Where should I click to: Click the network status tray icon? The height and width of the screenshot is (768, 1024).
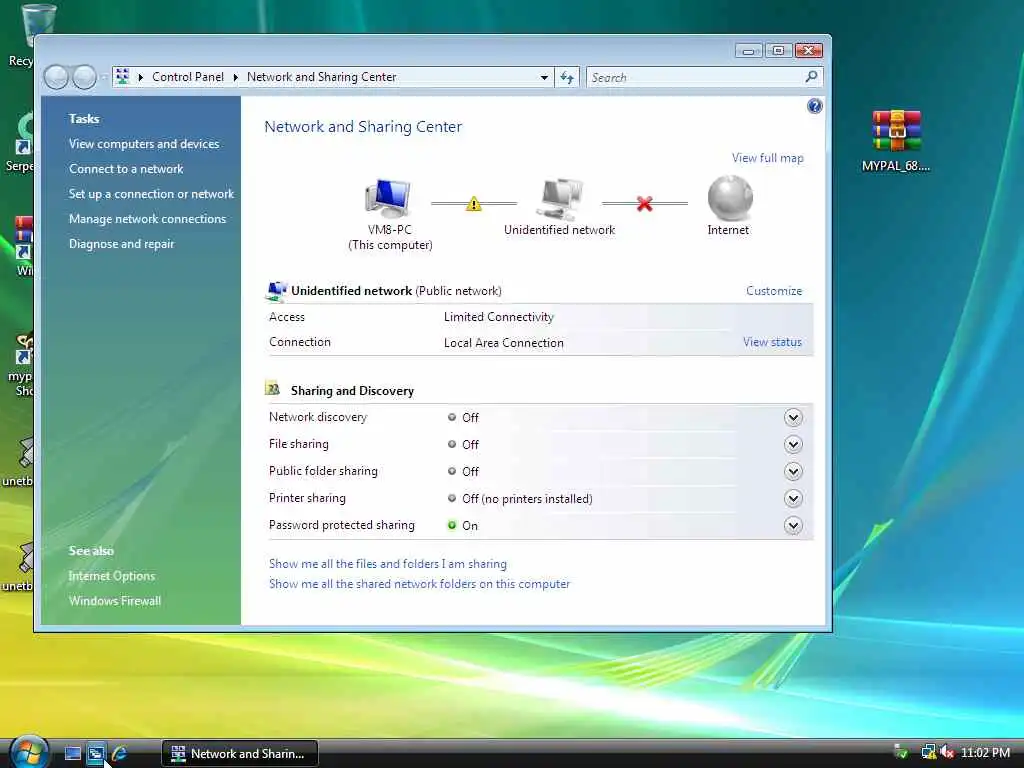(927, 752)
